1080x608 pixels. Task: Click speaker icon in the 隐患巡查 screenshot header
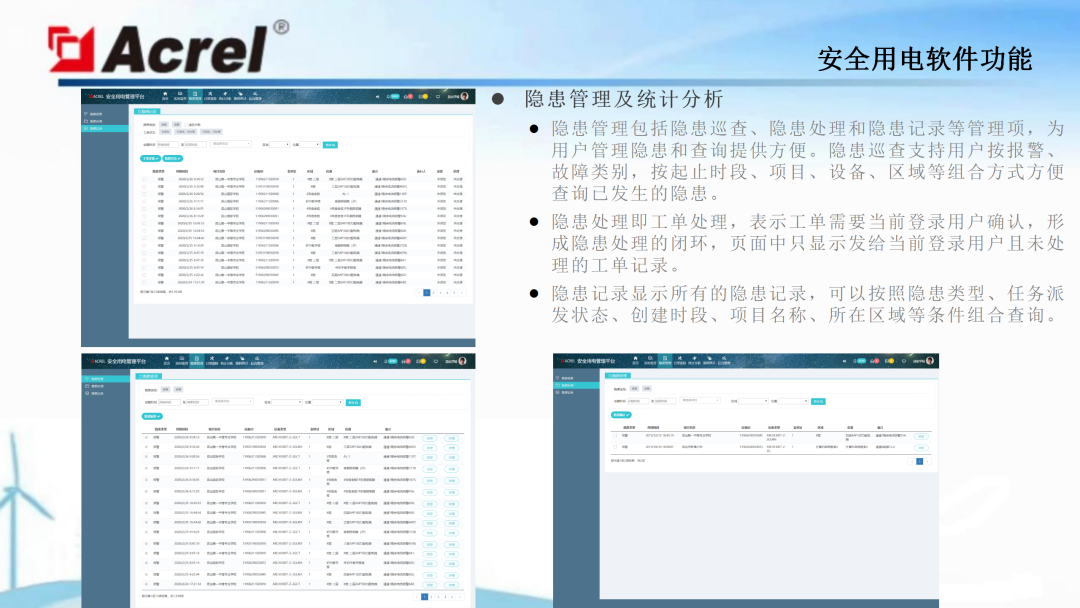pyautogui.click(x=375, y=361)
